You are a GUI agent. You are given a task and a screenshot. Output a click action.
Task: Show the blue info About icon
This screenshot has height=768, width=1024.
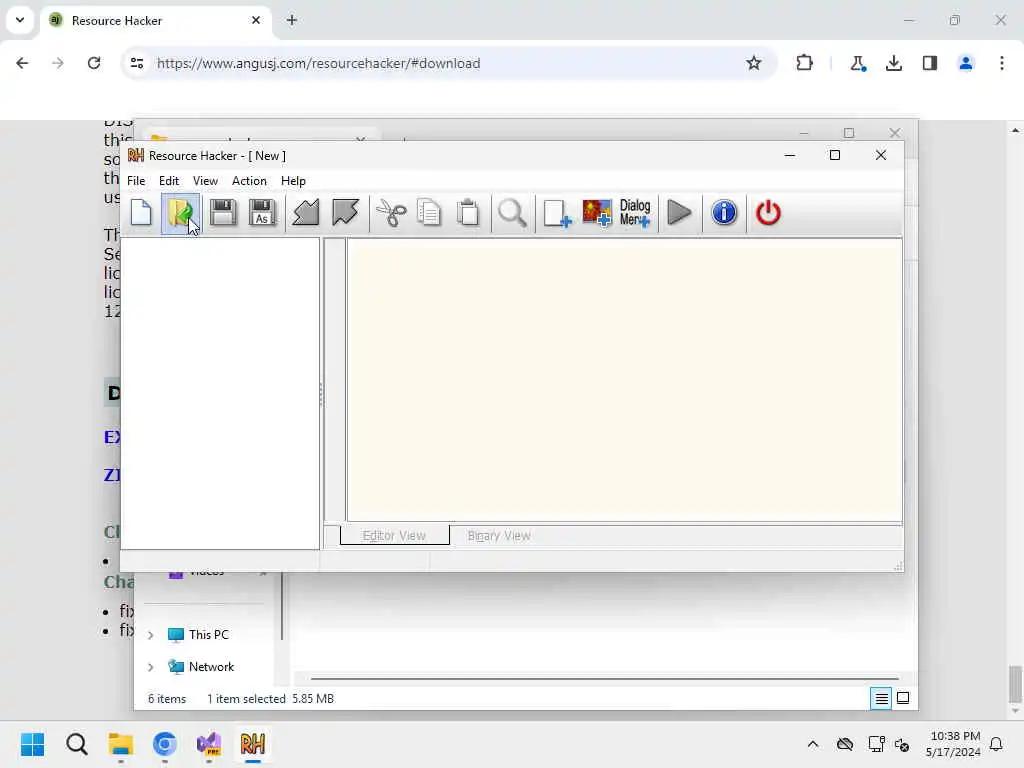click(724, 213)
